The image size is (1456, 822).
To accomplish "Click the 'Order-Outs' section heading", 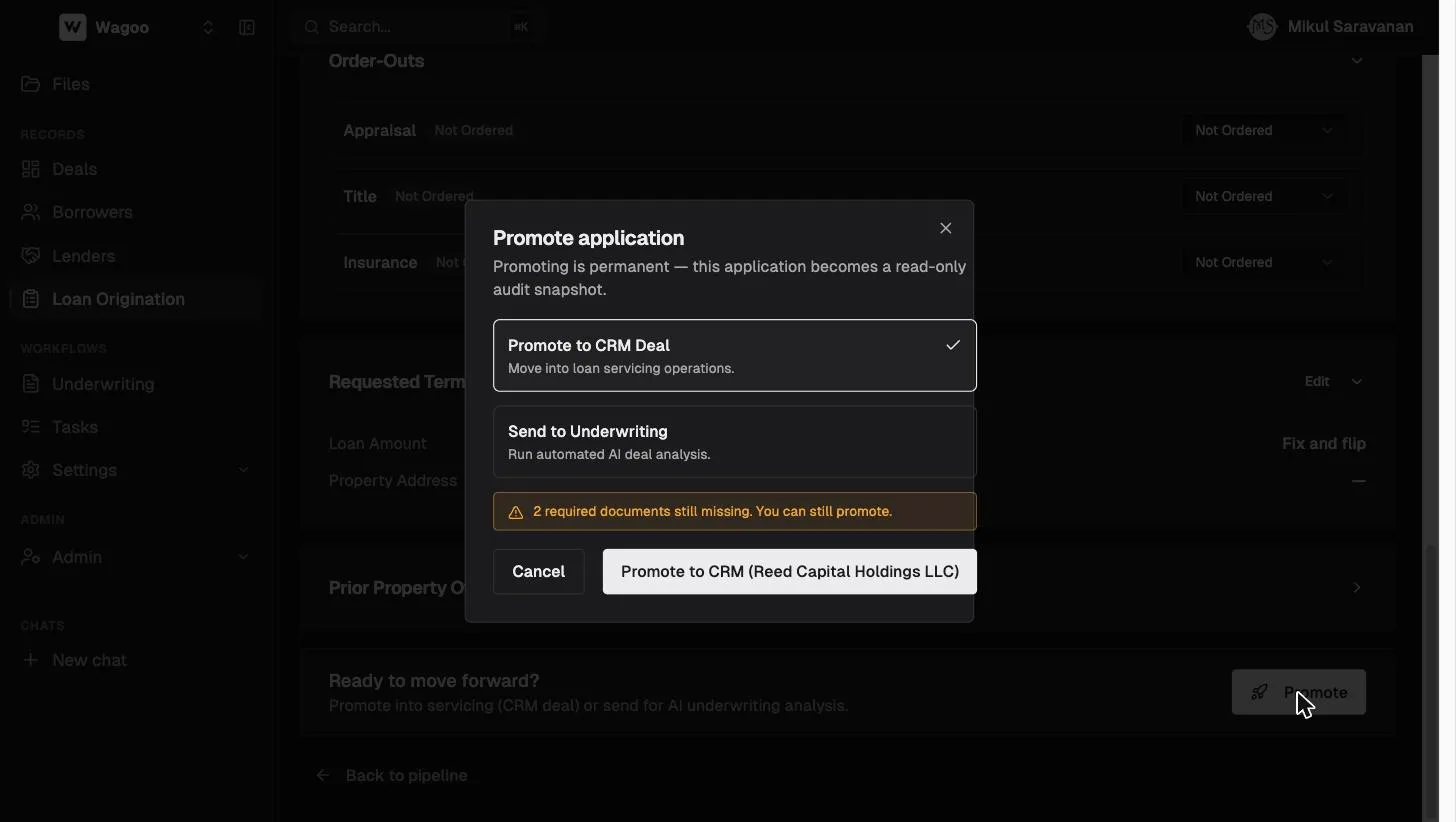I will pos(376,61).
